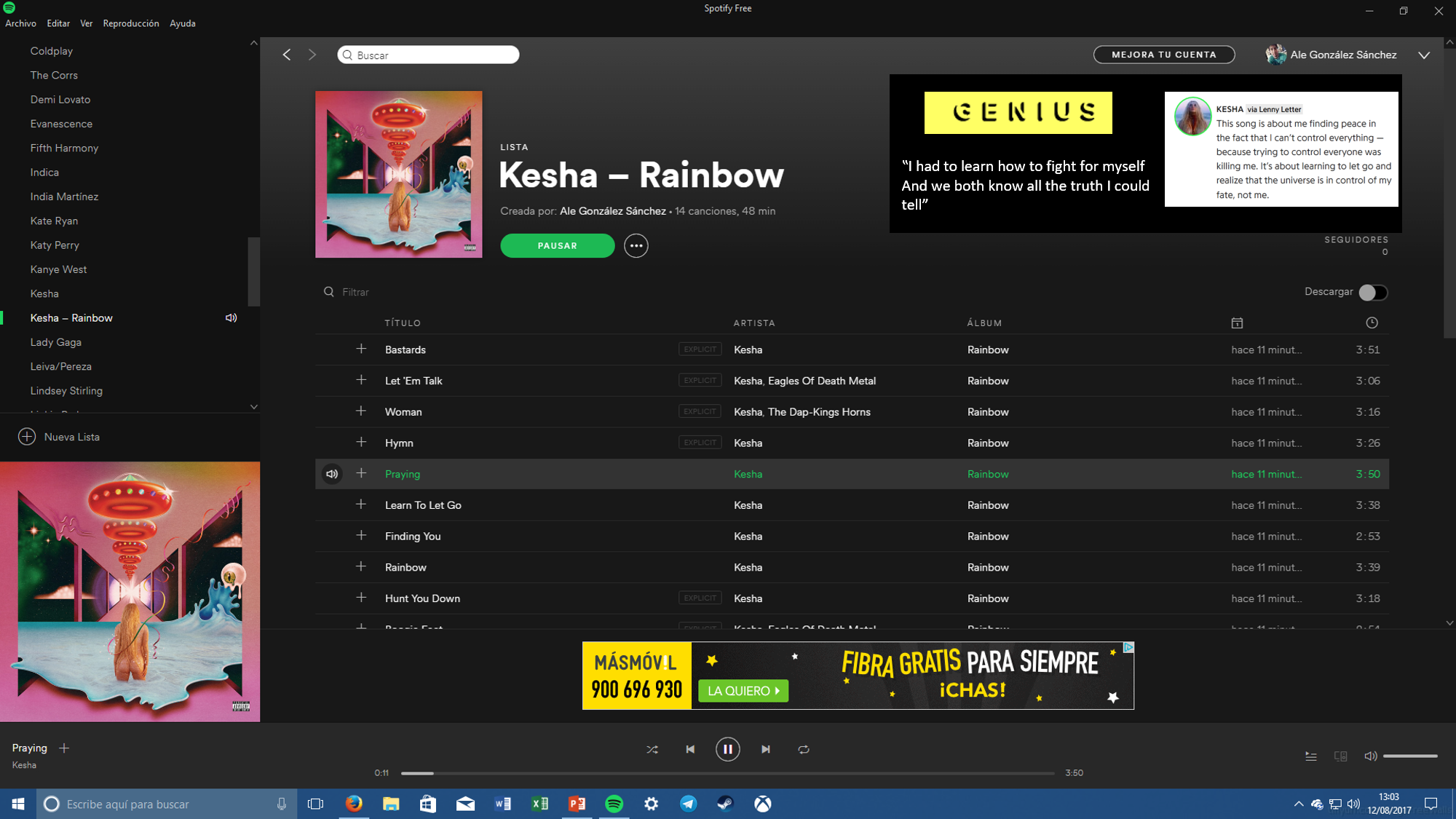Image resolution: width=1456 pixels, height=819 pixels.
Task: Skip to the previous track
Action: click(x=690, y=749)
